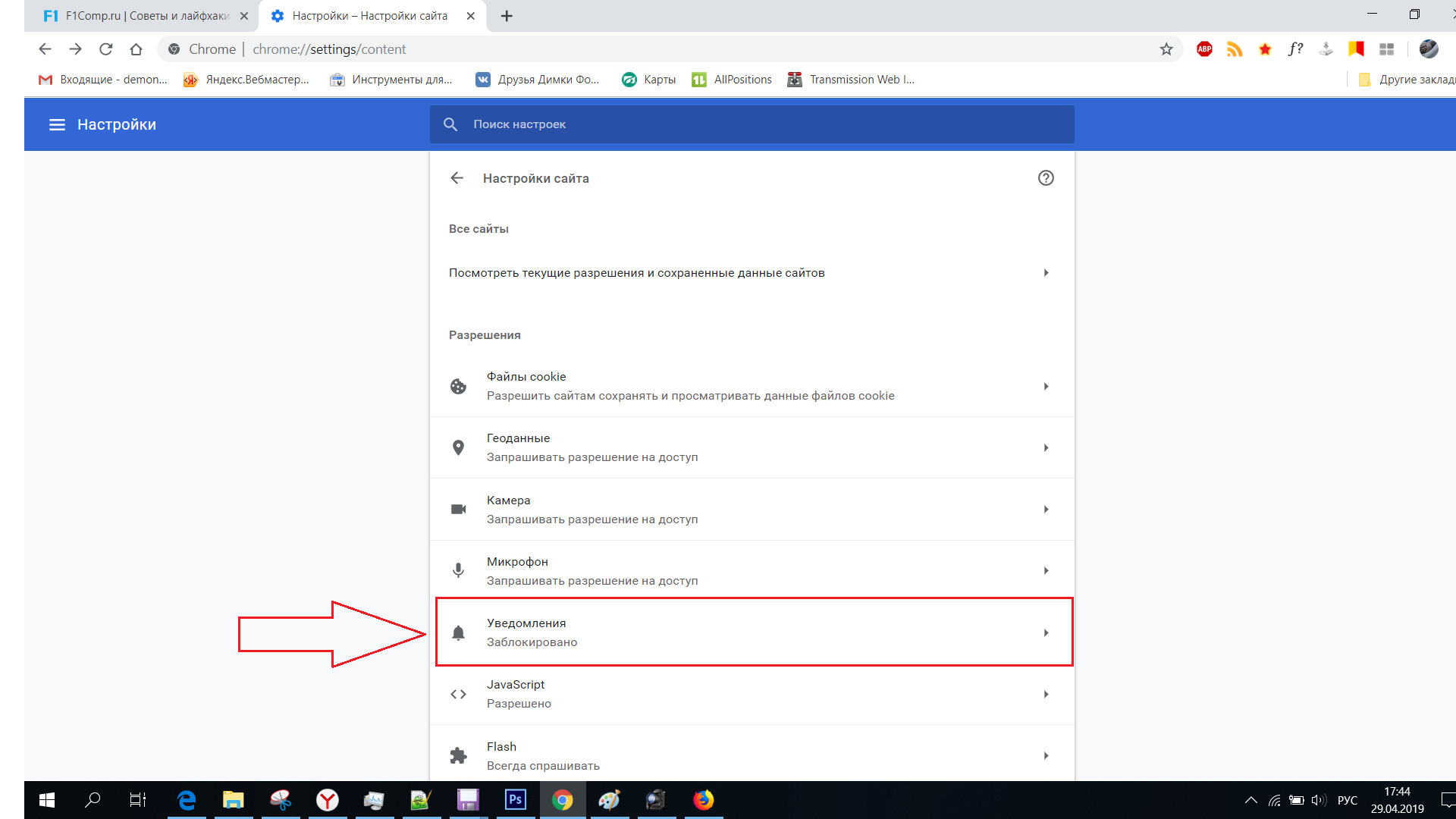The height and width of the screenshot is (819, 1456).
Task: Click the Файлы cookie settings icon
Action: (x=459, y=385)
